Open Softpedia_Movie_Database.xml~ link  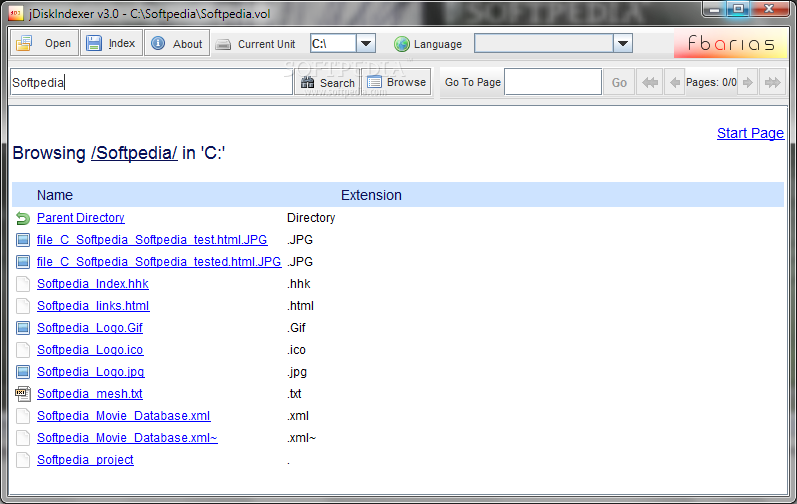coord(128,437)
